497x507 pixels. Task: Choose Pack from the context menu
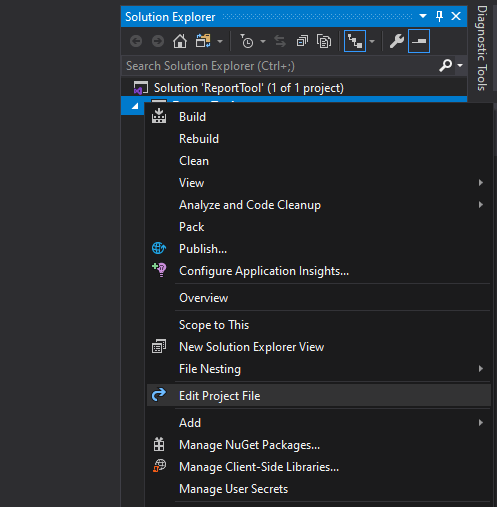192,227
